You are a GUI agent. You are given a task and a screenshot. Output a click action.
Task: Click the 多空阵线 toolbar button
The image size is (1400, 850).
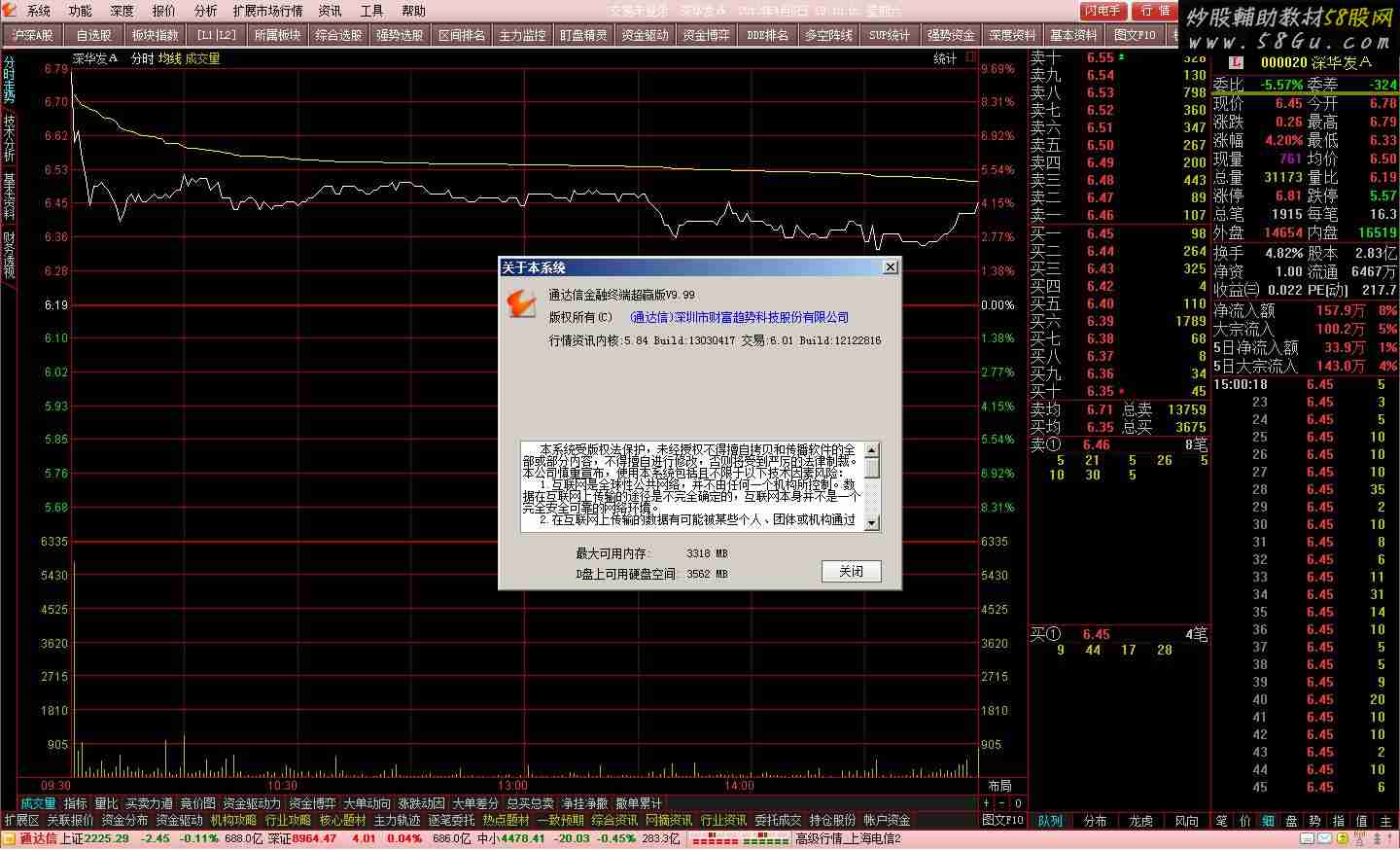pyautogui.click(x=828, y=35)
